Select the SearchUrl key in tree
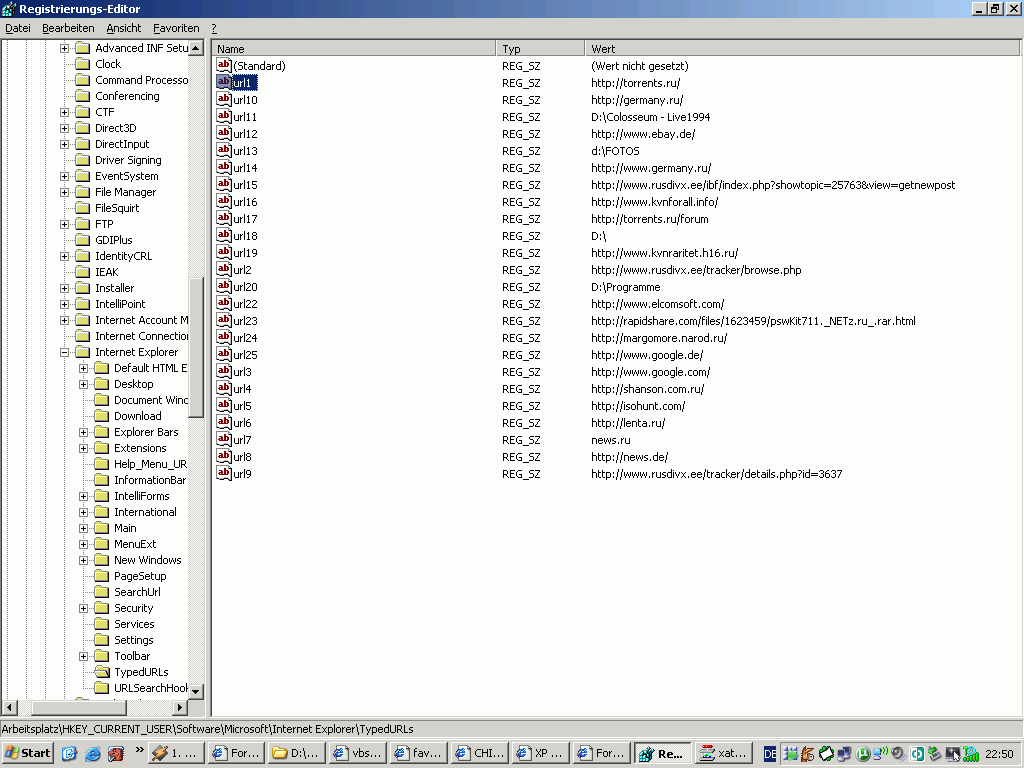 point(137,592)
